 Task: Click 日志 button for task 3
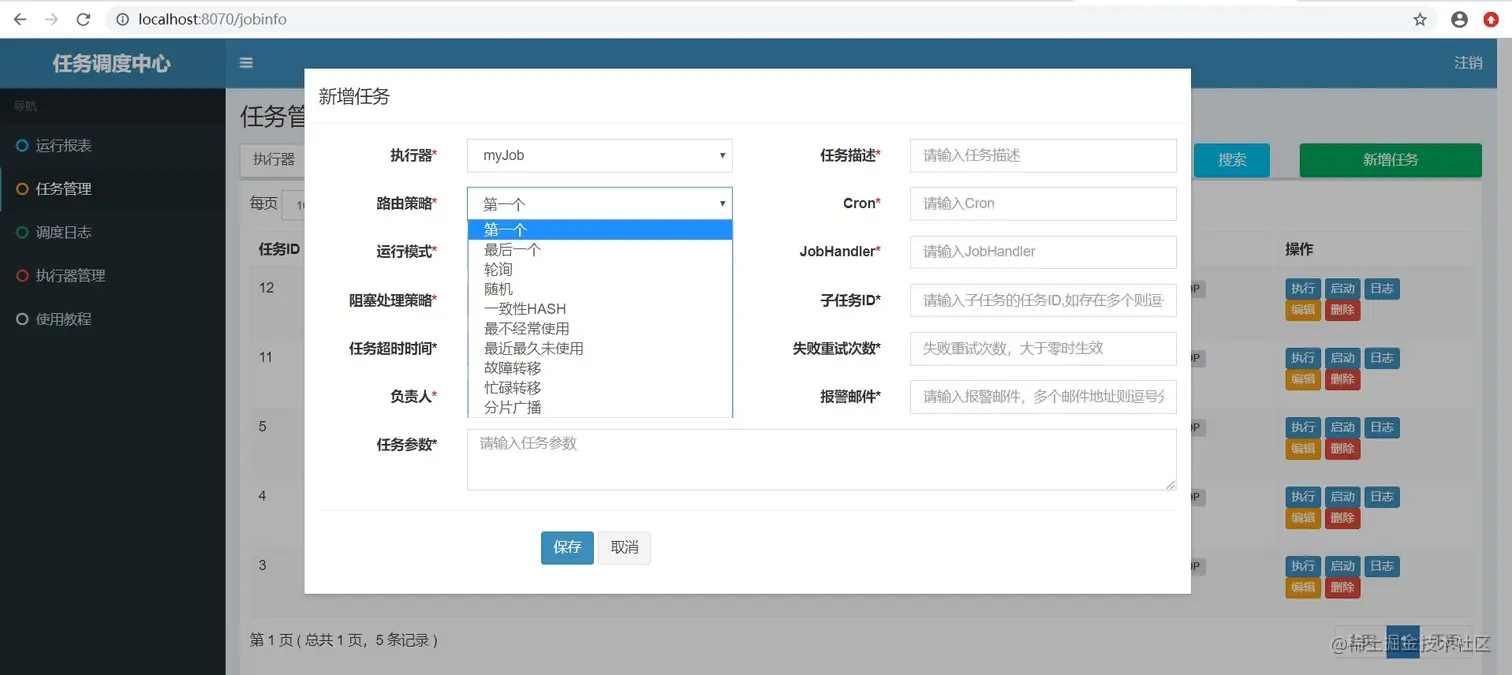pyautogui.click(x=1382, y=566)
